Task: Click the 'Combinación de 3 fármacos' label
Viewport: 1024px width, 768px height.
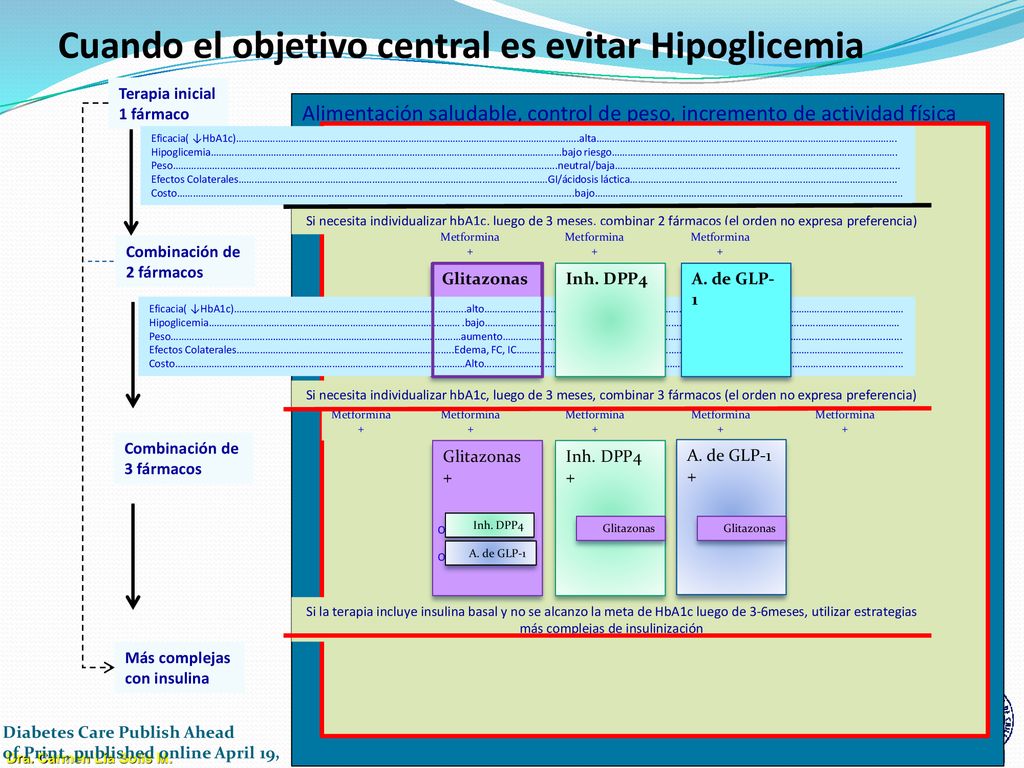Action: (x=182, y=458)
